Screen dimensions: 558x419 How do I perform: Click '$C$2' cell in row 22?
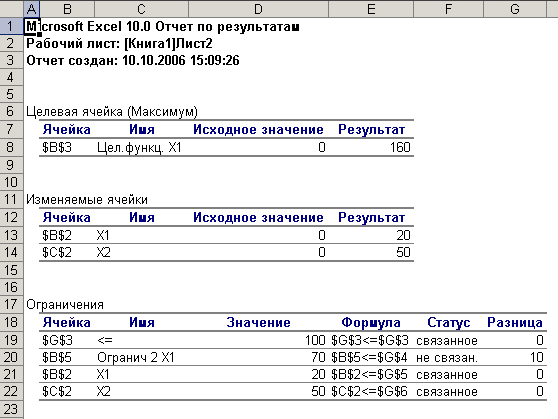tap(57, 392)
